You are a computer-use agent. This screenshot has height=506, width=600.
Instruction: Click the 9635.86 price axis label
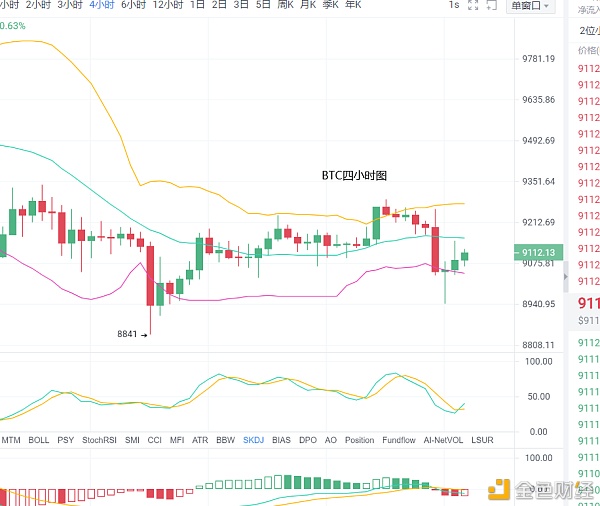pyautogui.click(x=539, y=100)
